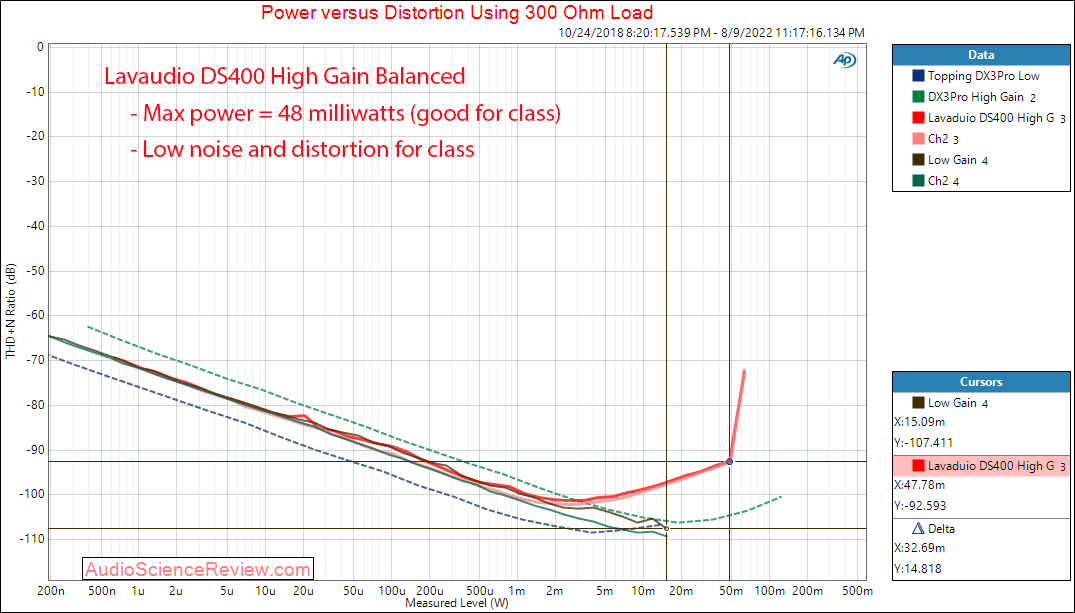Select the 'Ch2 3' legend label
The image size is (1075, 613).
click(943, 139)
